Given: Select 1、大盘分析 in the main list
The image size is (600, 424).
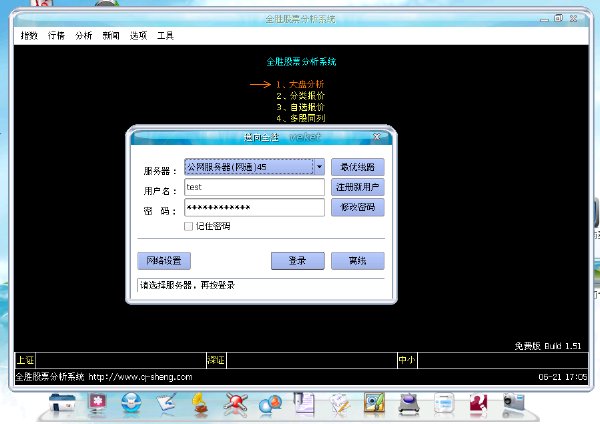Looking at the screenshot, I should (x=300, y=84).
